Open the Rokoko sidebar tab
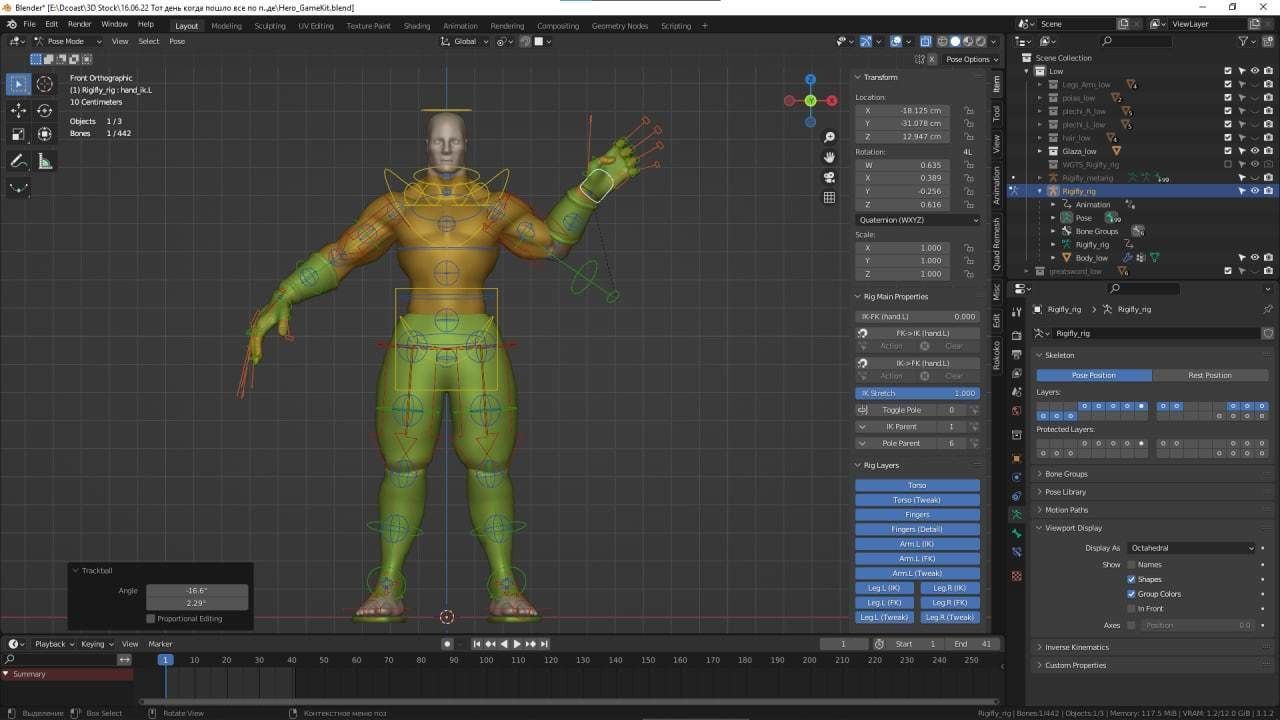1280x720 pixels. (997, 354)
